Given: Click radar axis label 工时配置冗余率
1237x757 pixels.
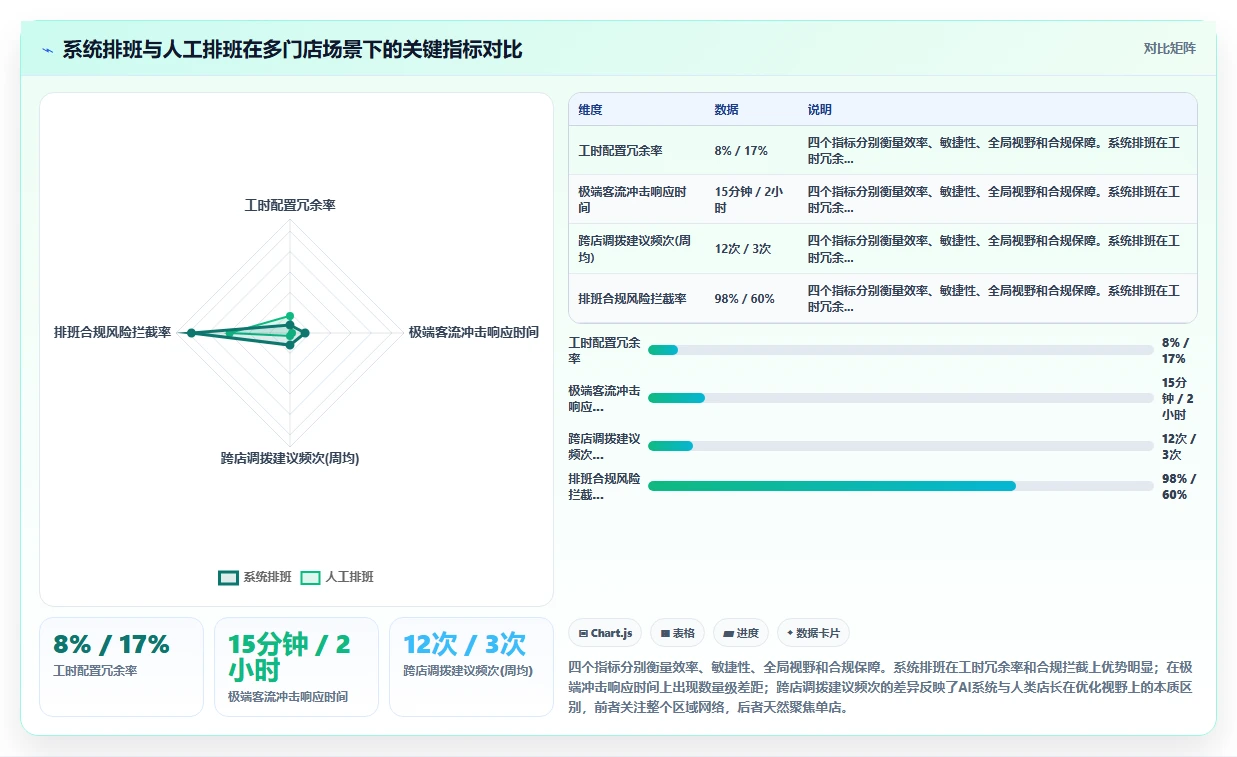Looking at the screenshot, I should point(290,205).
